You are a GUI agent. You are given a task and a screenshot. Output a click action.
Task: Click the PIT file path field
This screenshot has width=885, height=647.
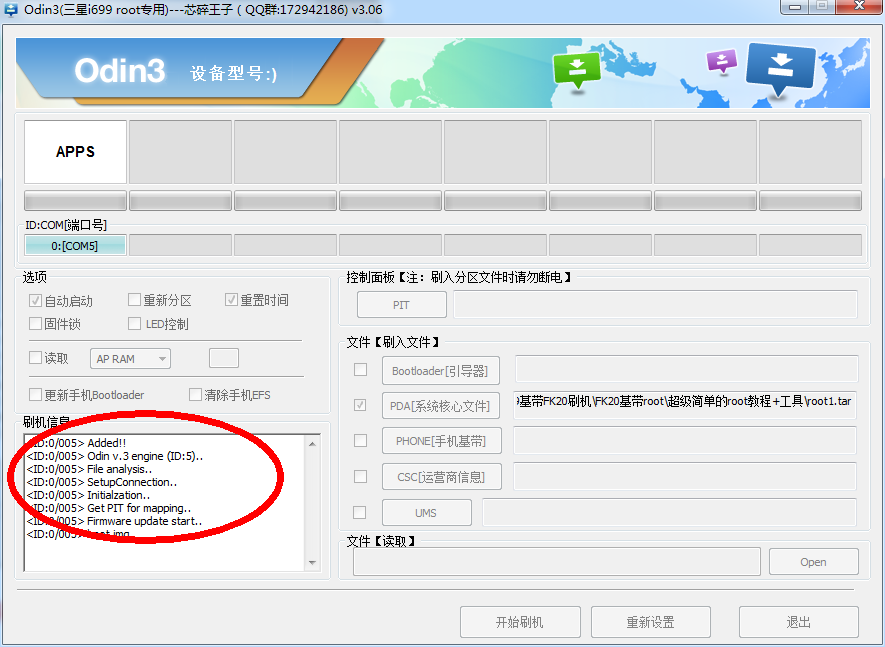655,304
